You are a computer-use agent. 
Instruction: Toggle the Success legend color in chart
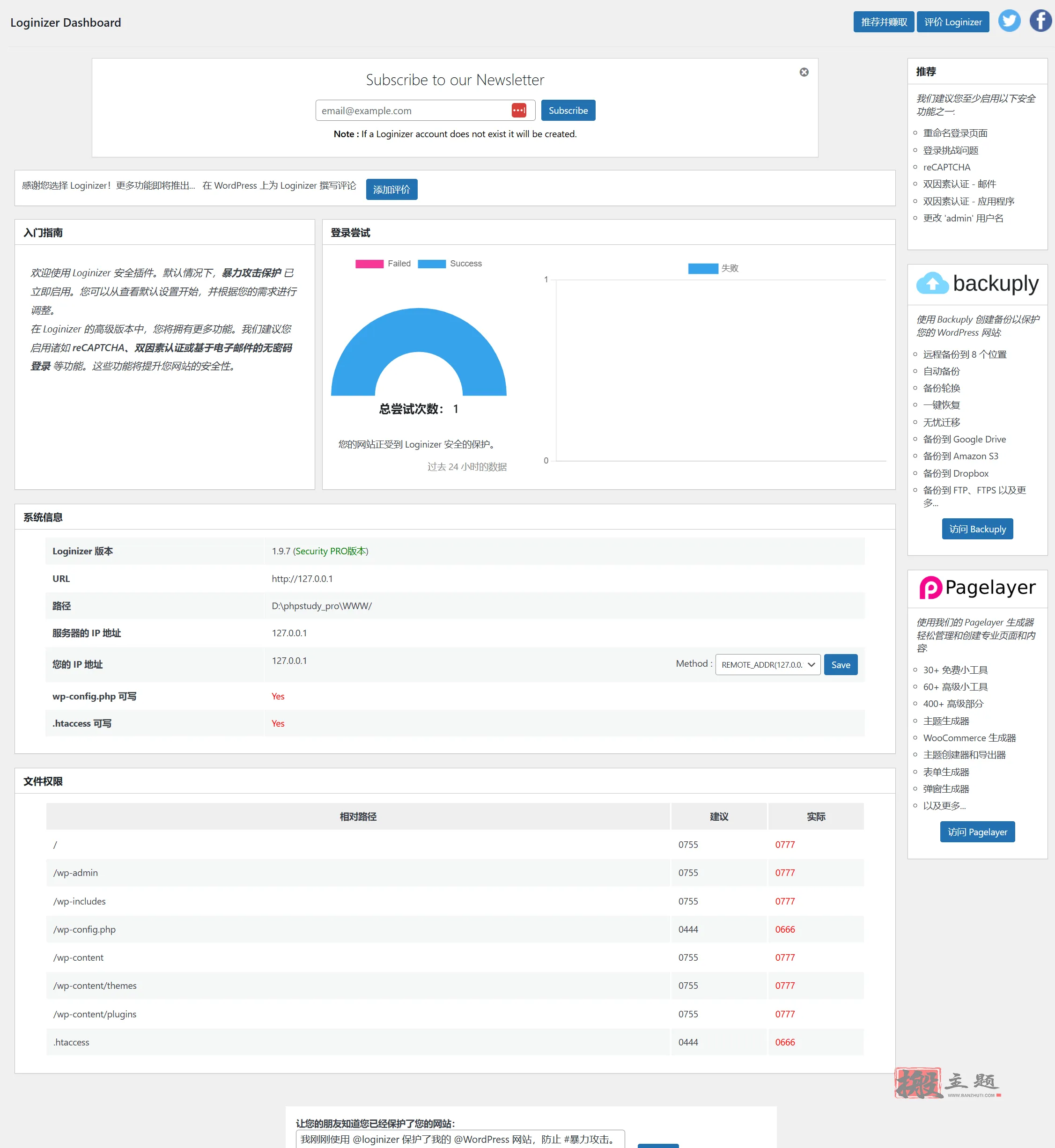(x=432, y=264)
